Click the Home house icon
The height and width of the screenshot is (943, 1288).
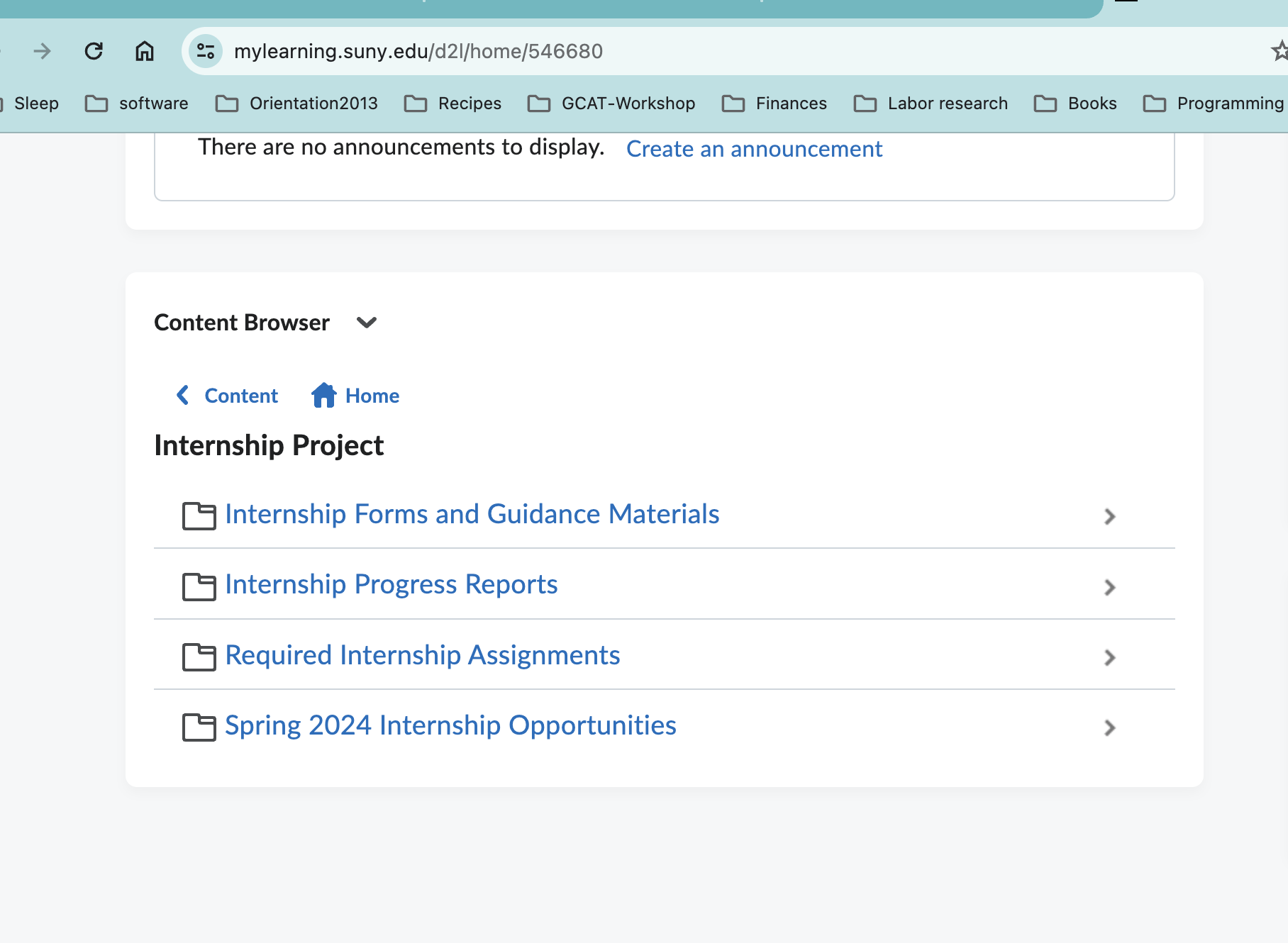click(x=324, y=395)
